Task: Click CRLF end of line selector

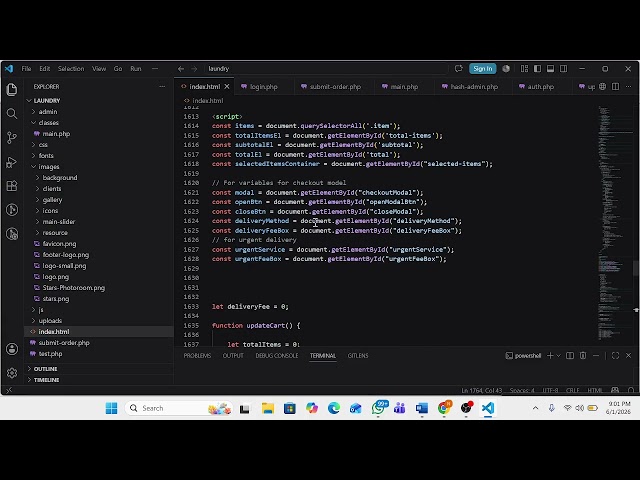Action: [x=573, y=390]
